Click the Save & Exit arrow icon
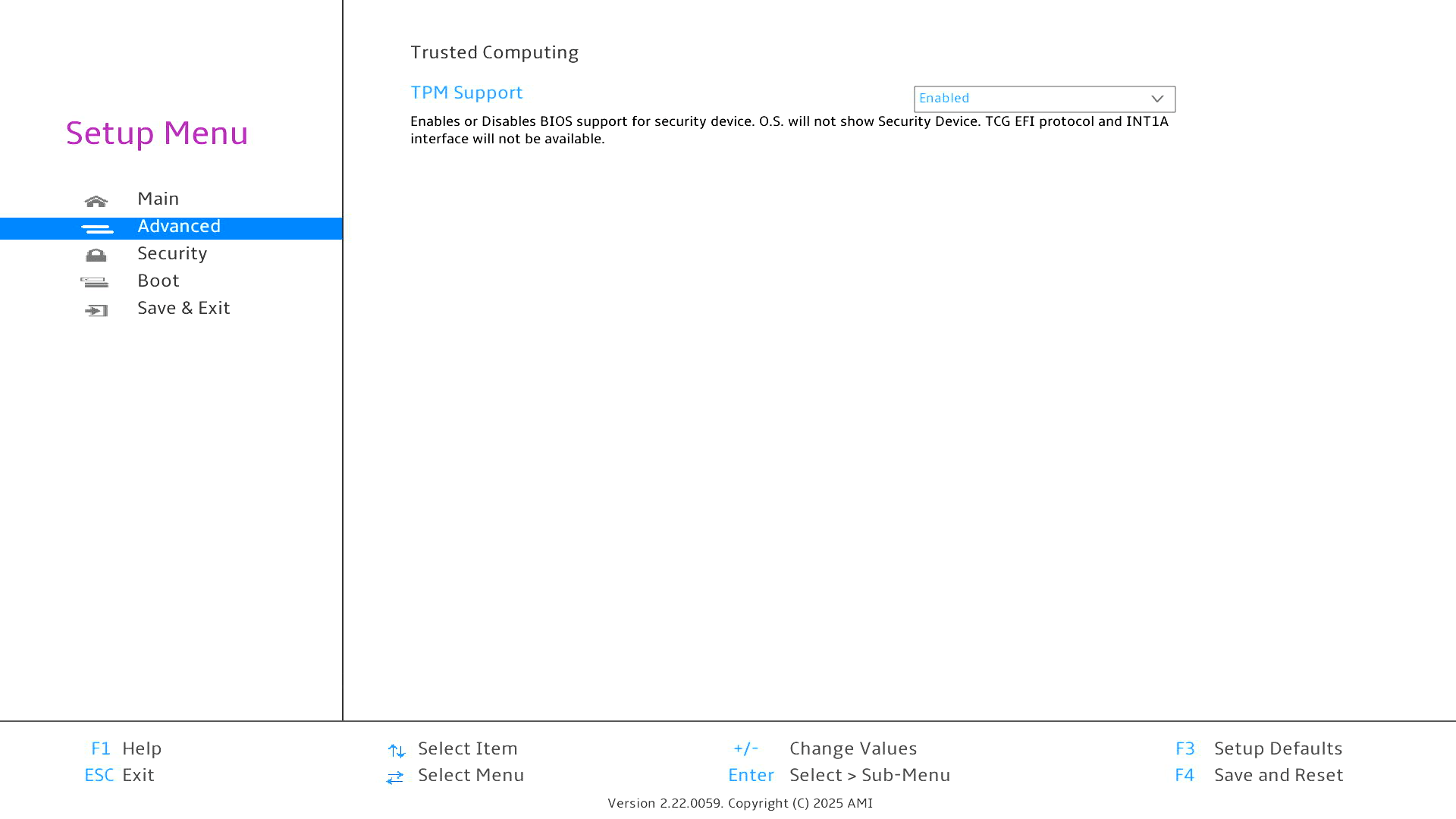Screen dimensions: 1456x819 96,310
